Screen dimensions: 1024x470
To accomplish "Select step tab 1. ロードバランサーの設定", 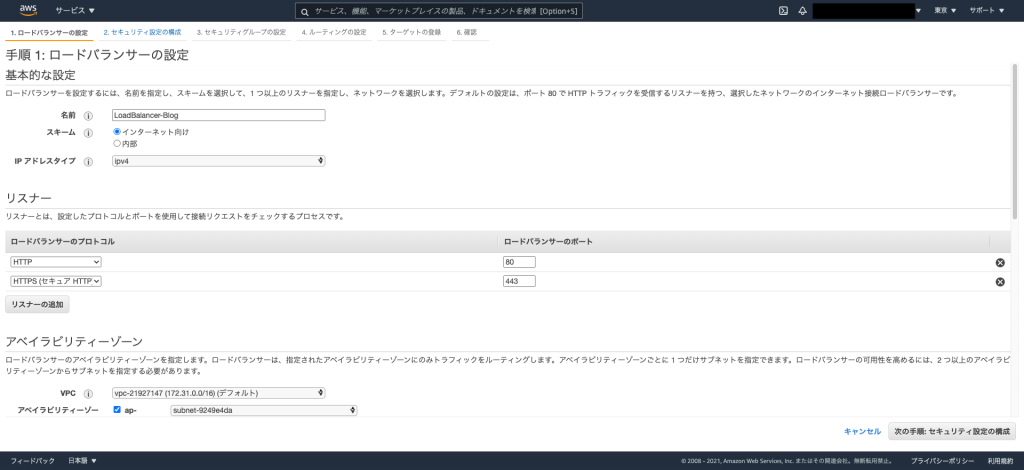I will tap(49, 32).
